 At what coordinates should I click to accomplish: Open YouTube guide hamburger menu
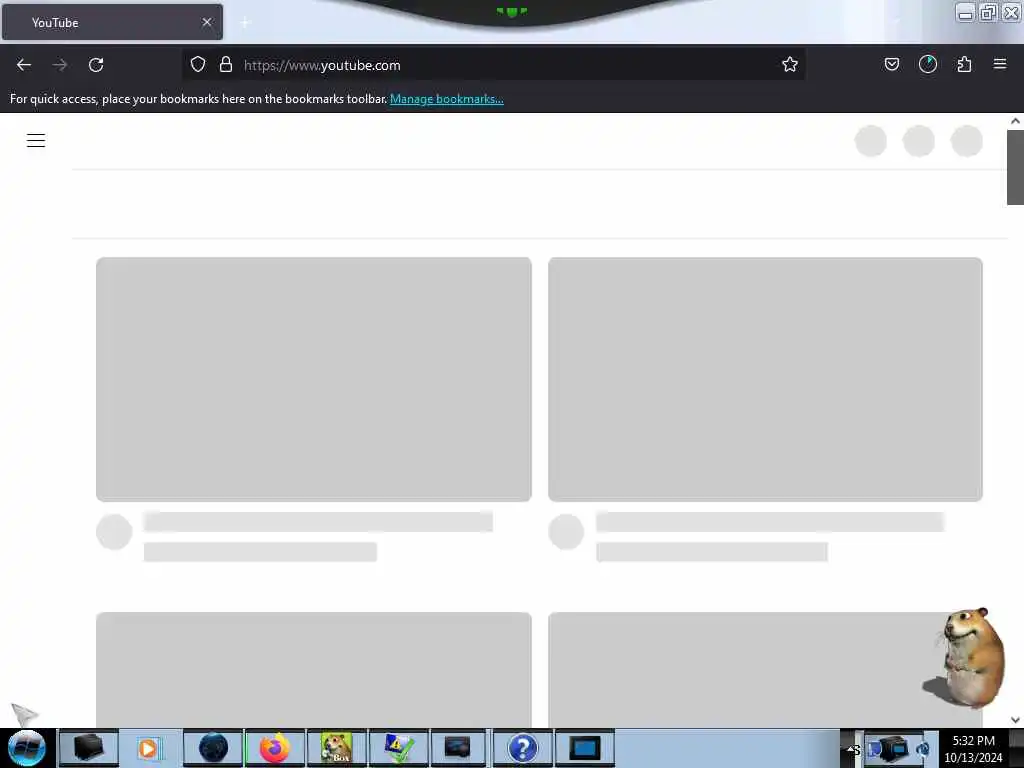point(36,140)
